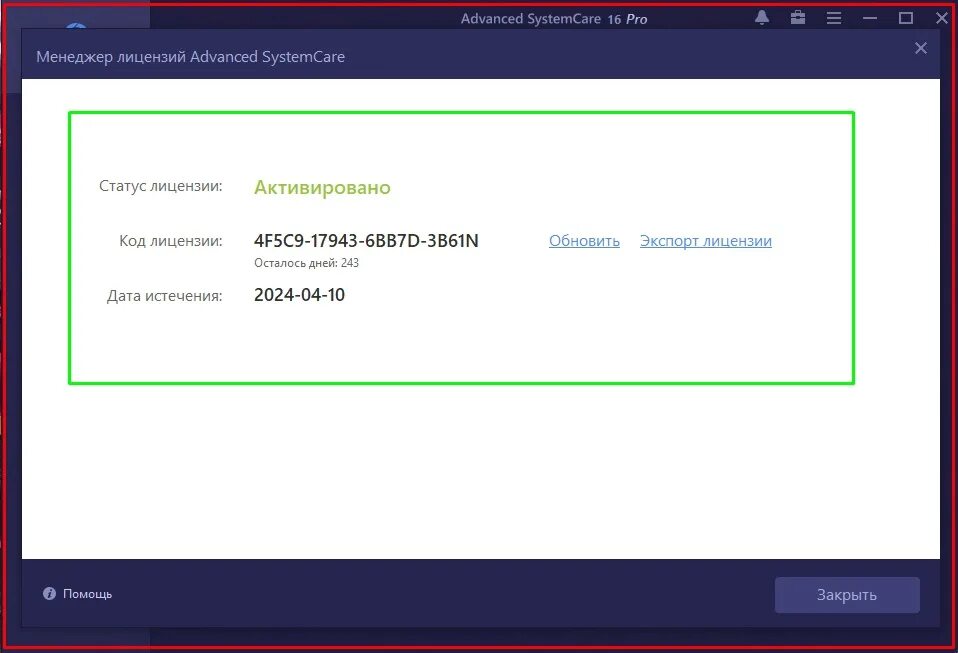Open the hamburger options menu
The image size is (958, 653).
[833, 18]
